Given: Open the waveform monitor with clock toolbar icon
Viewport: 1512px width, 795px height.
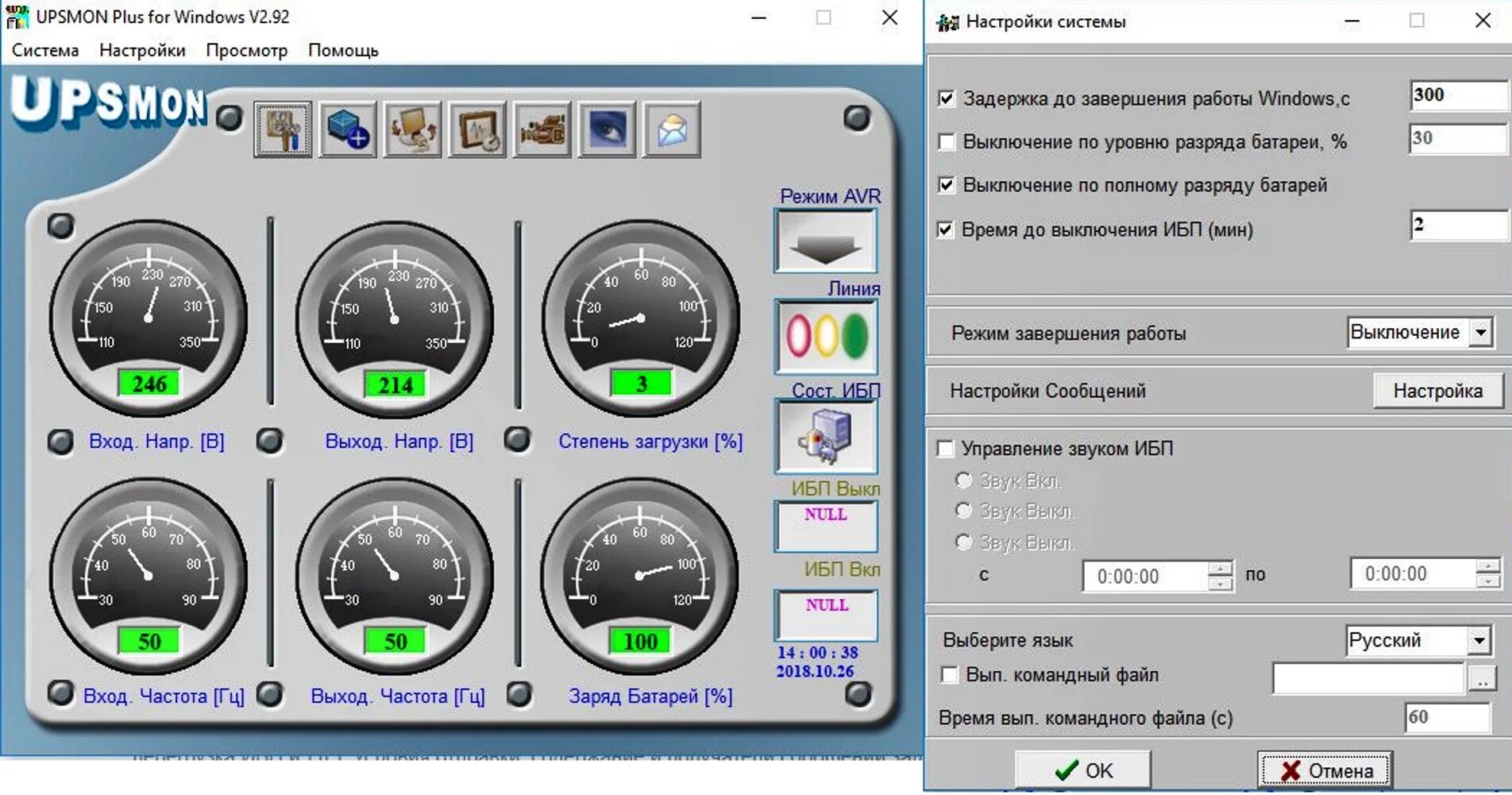Looking at the screenshot, I should (x=477, y=129).
